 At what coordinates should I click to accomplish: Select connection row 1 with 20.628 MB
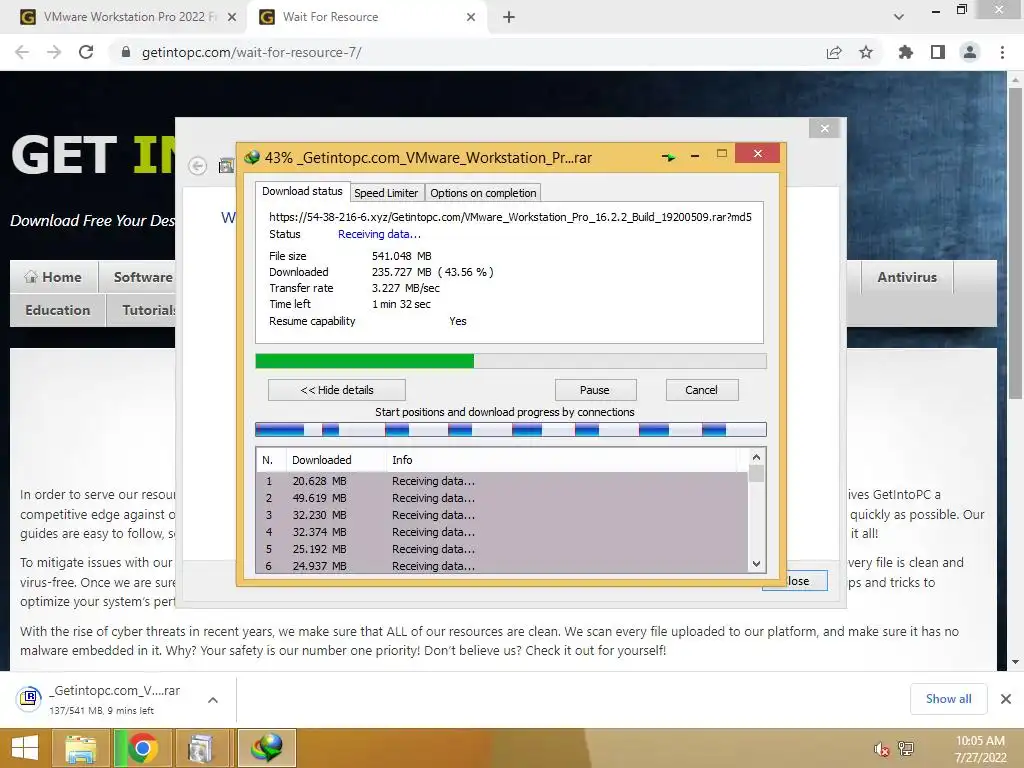click(502, 481)
